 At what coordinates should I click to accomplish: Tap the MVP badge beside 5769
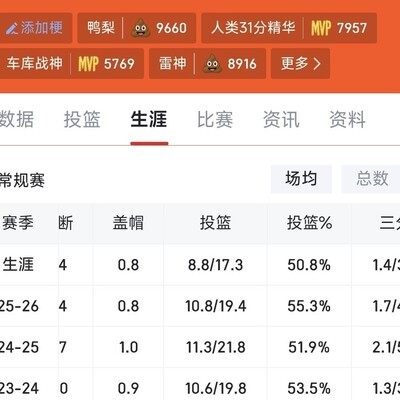click(88, 64)
